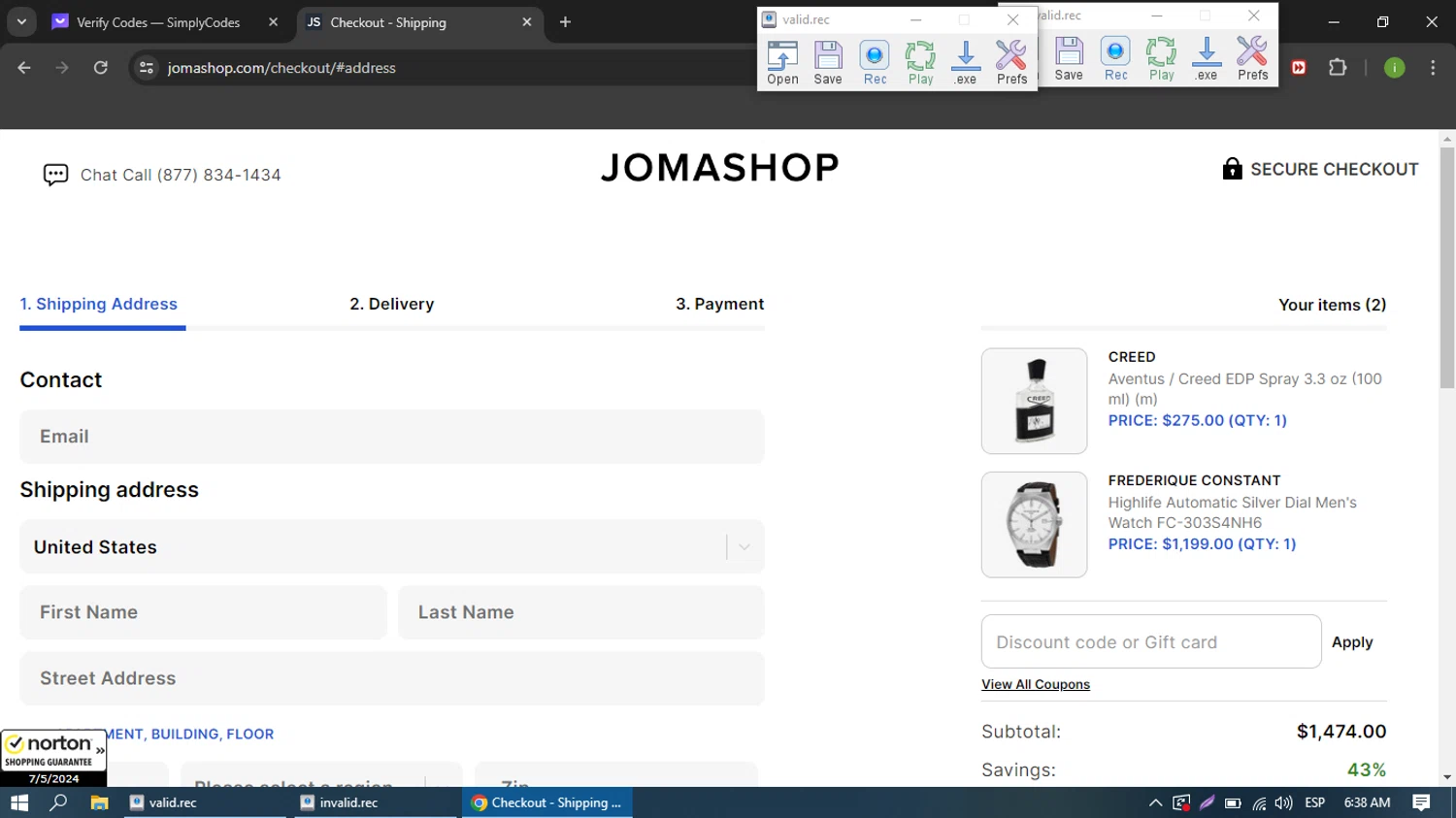
Task: Click Save icon in invalid.rec window
Action: coord(1069,59)
